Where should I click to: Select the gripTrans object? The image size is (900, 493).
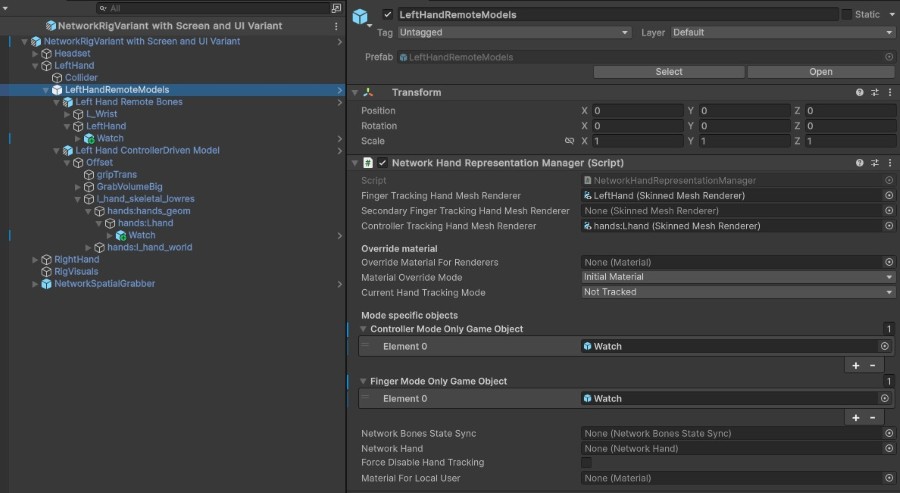tap(117, 174)
